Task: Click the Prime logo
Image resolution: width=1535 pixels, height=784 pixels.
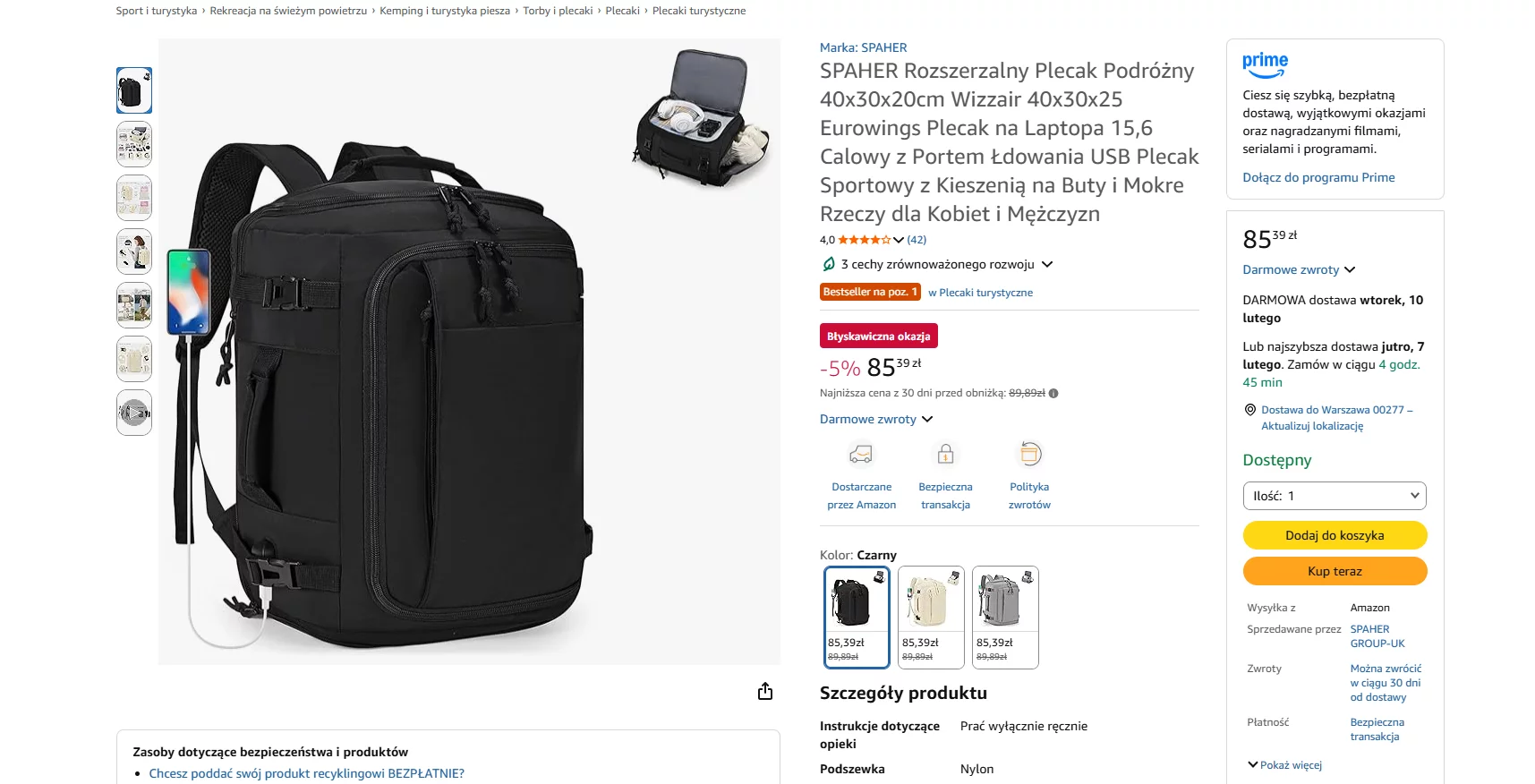Action: click(1265, 64)
